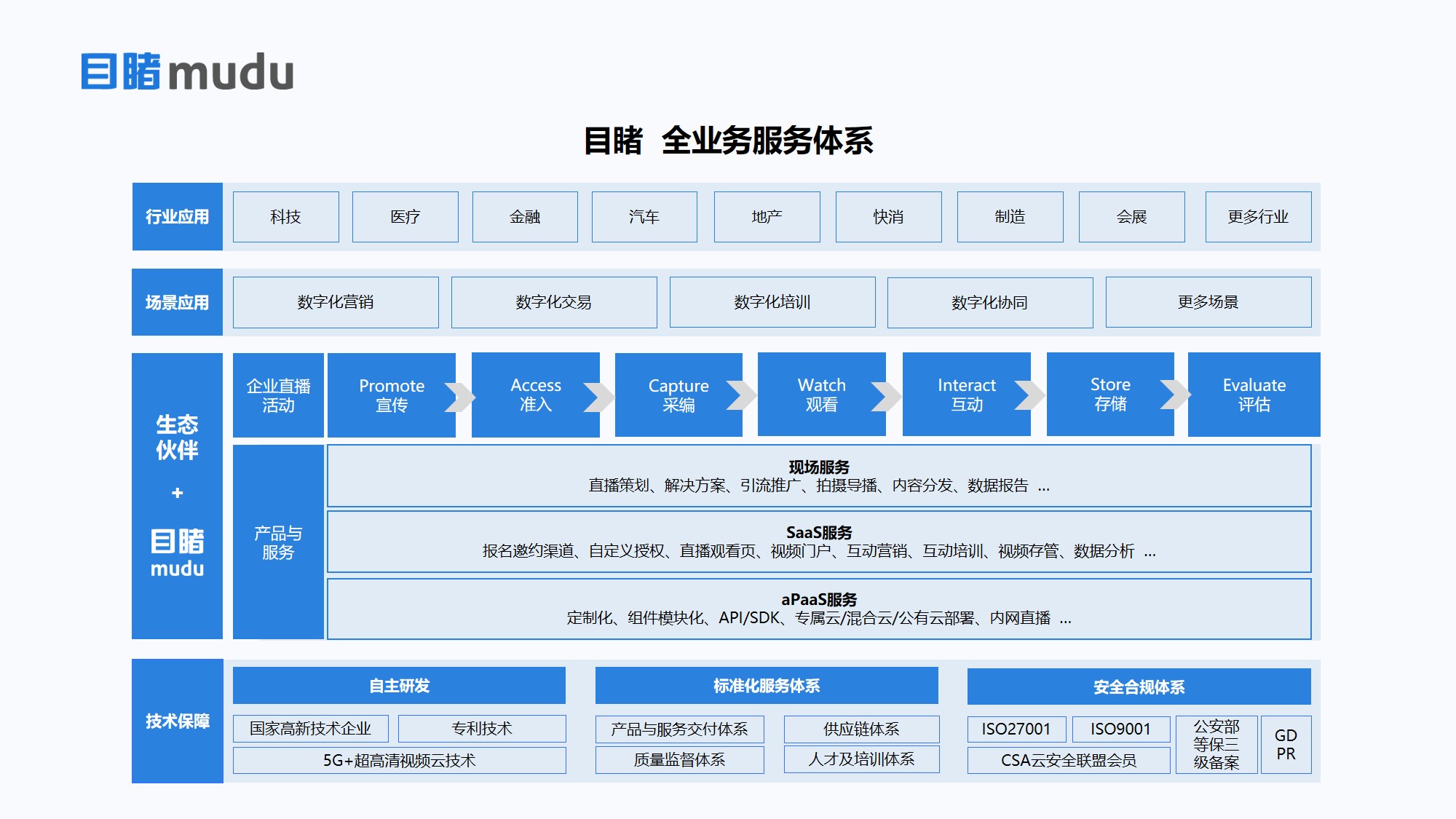Click the arrow between Store and Evaluate
The width and height of the screenshot is (1456, 819).
(x=1175, y=395)
